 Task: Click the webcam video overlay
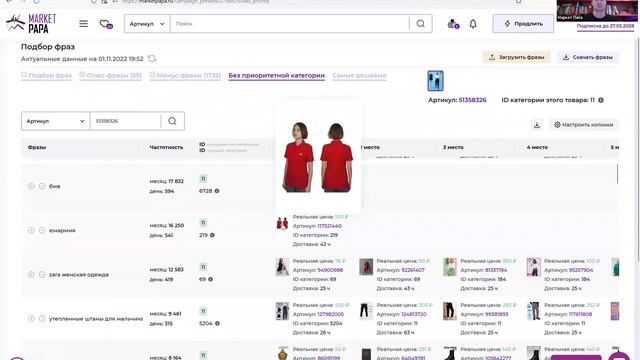[596, 10]
